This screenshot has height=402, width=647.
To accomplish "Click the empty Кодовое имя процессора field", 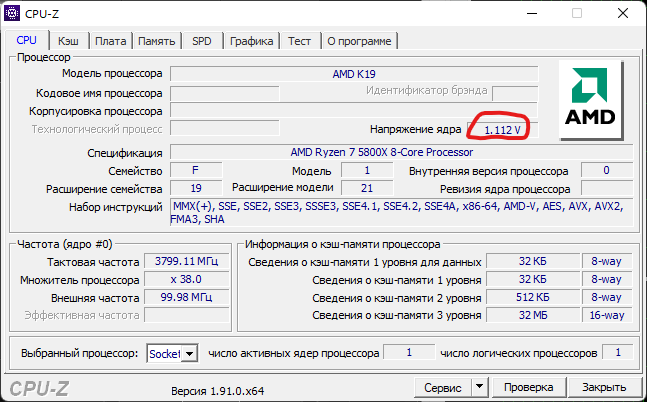I will [x=225, y=93].
